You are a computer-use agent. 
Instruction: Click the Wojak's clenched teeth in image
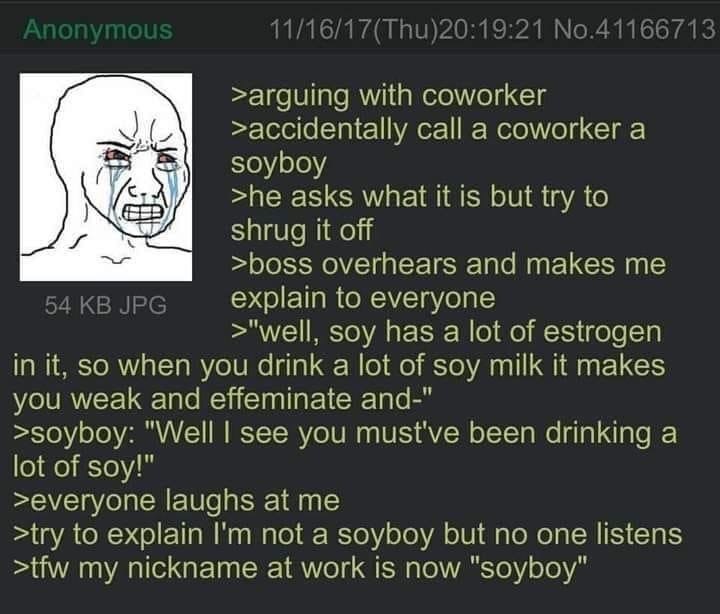141,213
